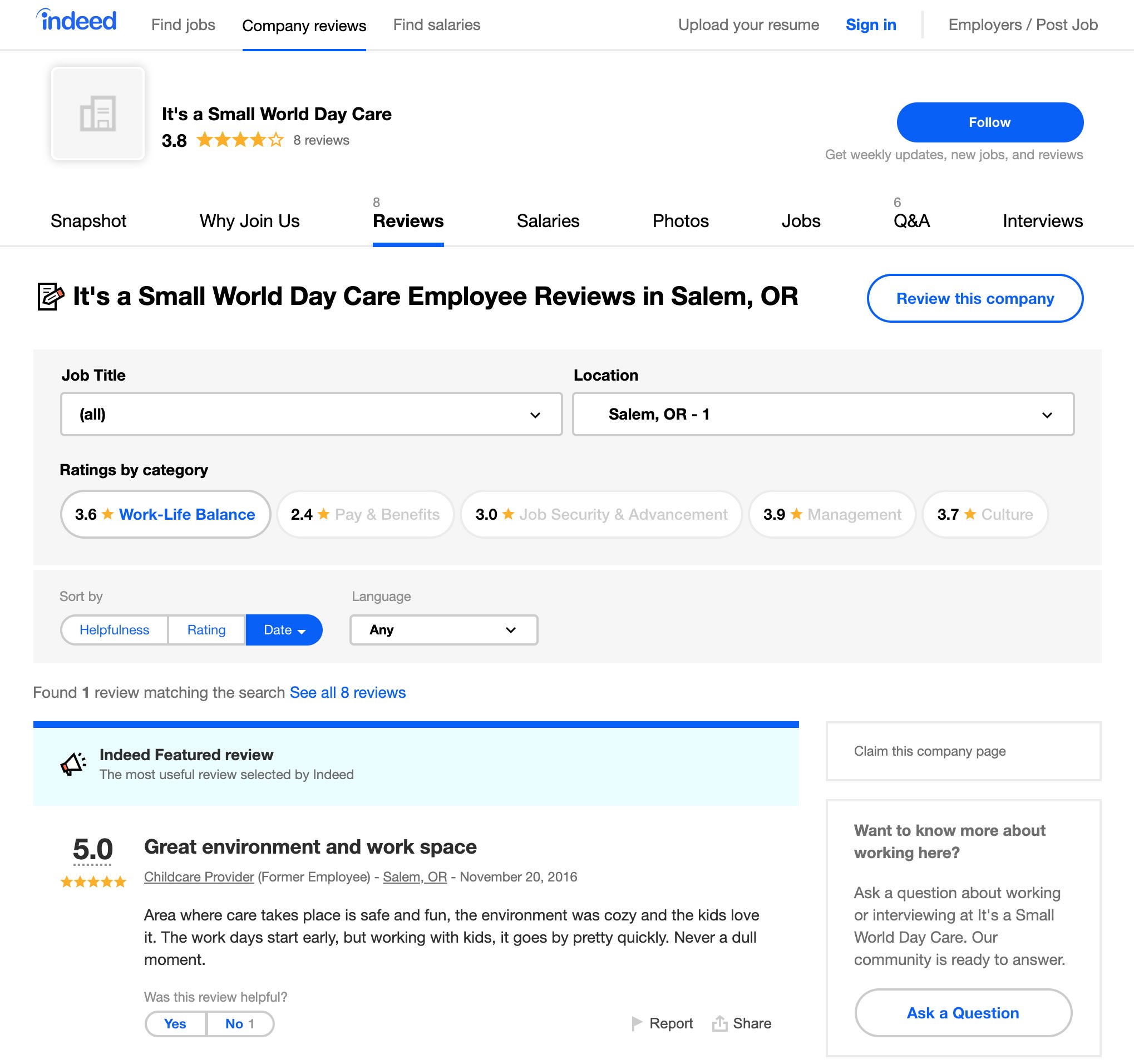This screenshot has width=1134, height=1064.
Task: Open the Language dropdown set to Any
Action: [443, 630]
